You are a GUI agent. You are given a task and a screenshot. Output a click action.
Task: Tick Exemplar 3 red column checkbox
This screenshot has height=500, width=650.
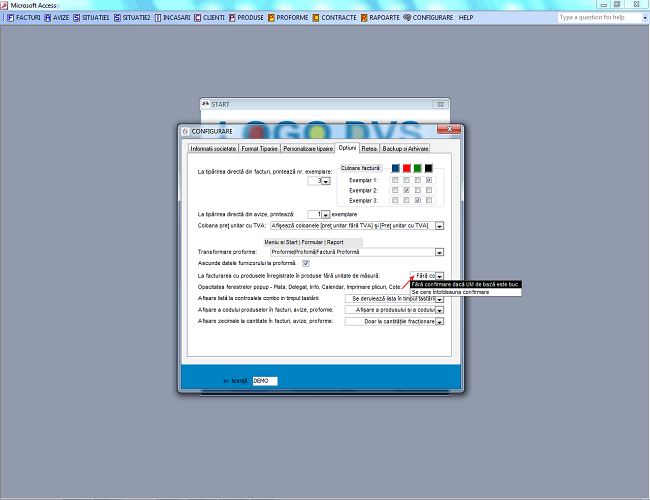[x=407, y=200]
